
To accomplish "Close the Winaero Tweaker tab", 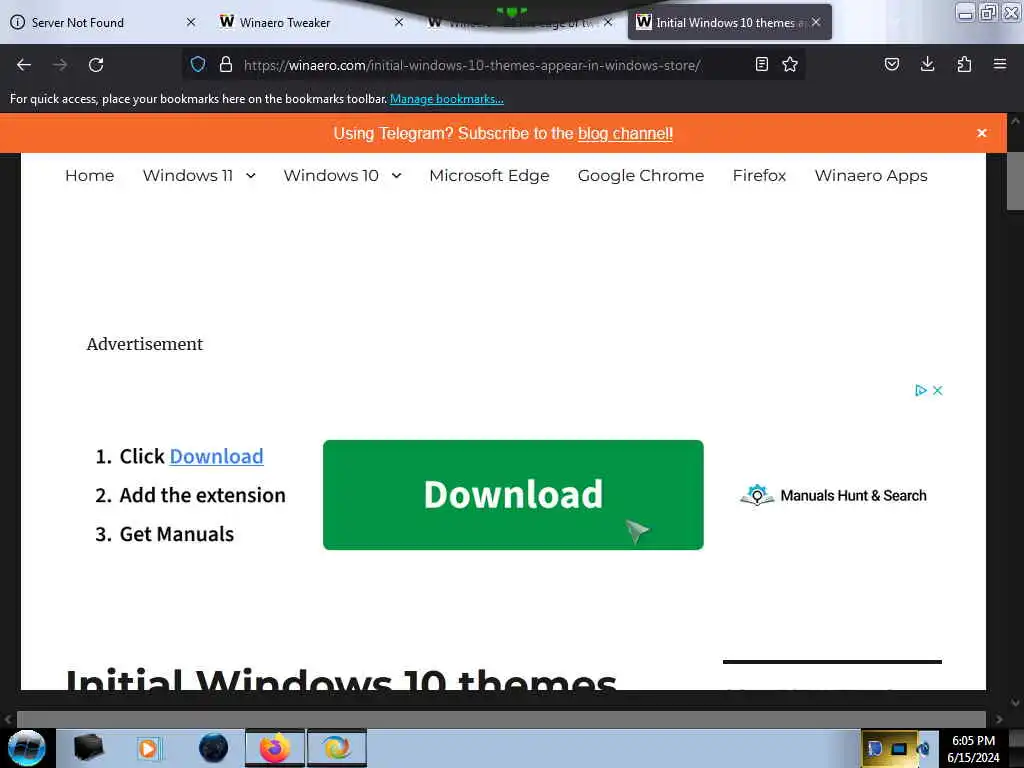I will tap(399, 22).
